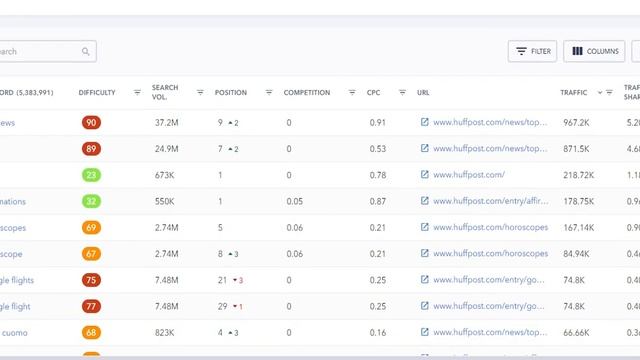Click the CPC column header
The image size is (640, 360).
point(373,93)
